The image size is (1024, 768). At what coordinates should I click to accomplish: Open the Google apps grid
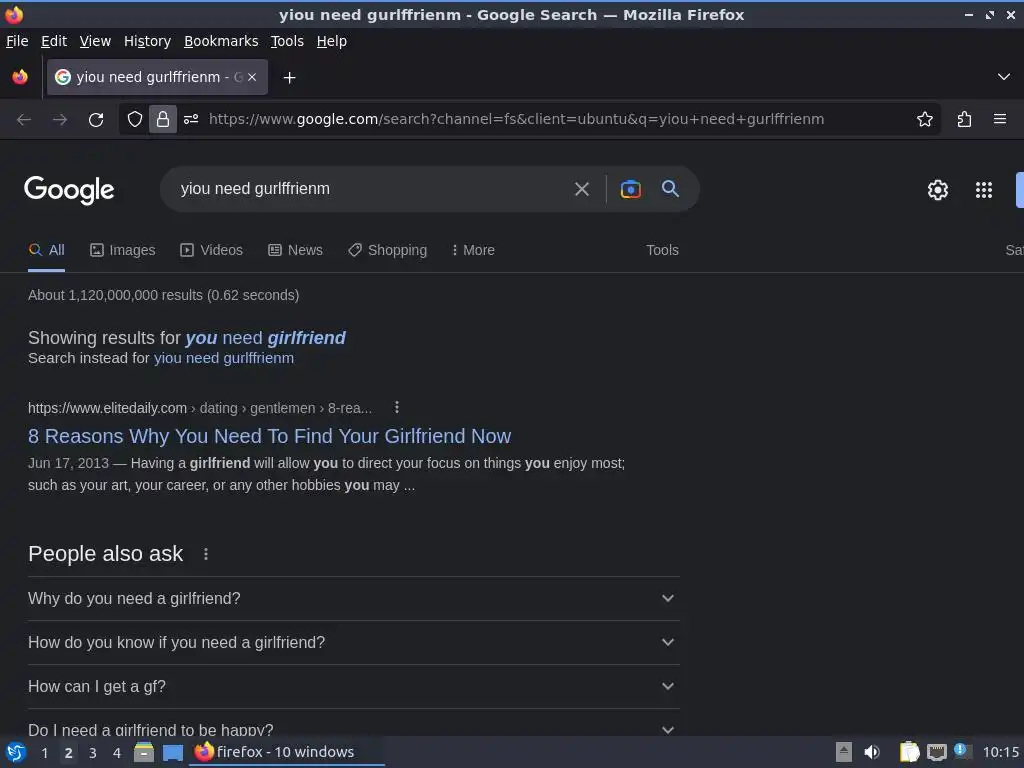click(984, 190)
